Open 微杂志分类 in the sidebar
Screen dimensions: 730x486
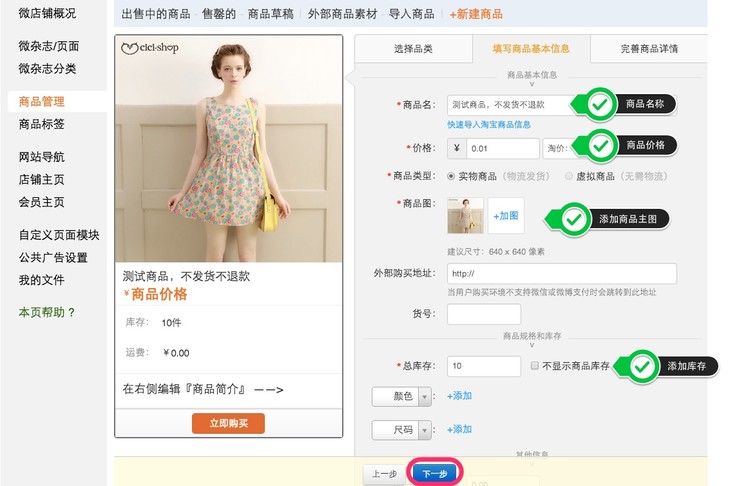tap(47, 69)
